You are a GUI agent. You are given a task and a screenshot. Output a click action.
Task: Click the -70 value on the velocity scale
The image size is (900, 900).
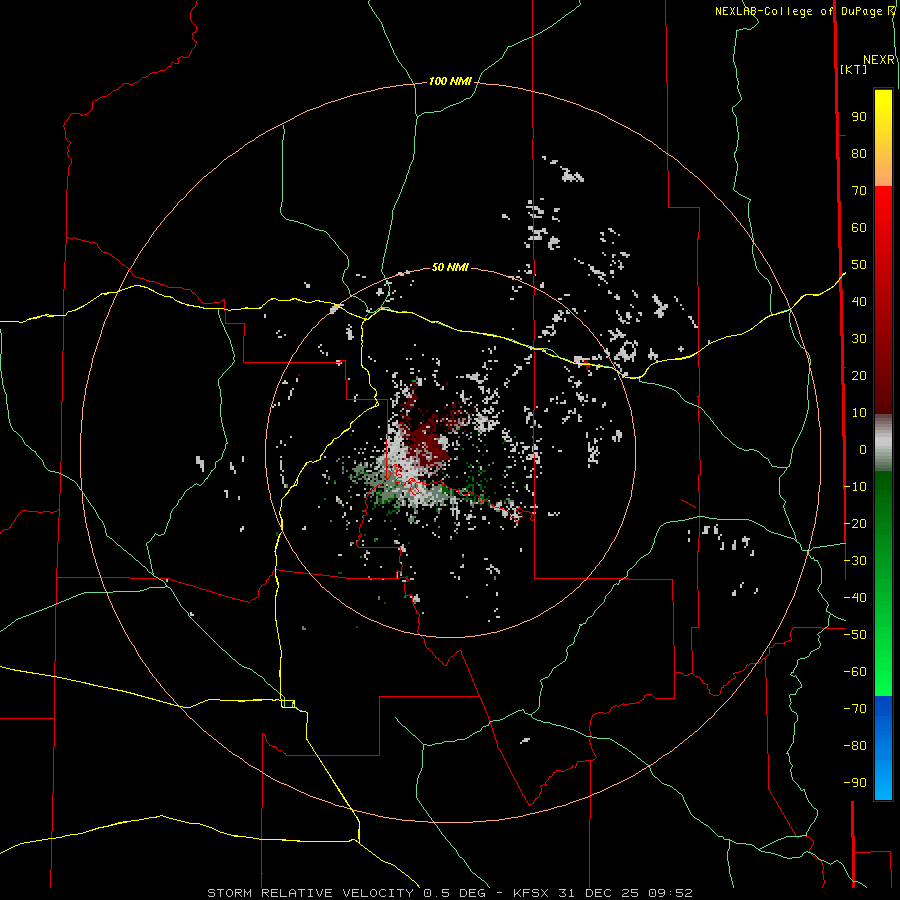click(855, 709)
